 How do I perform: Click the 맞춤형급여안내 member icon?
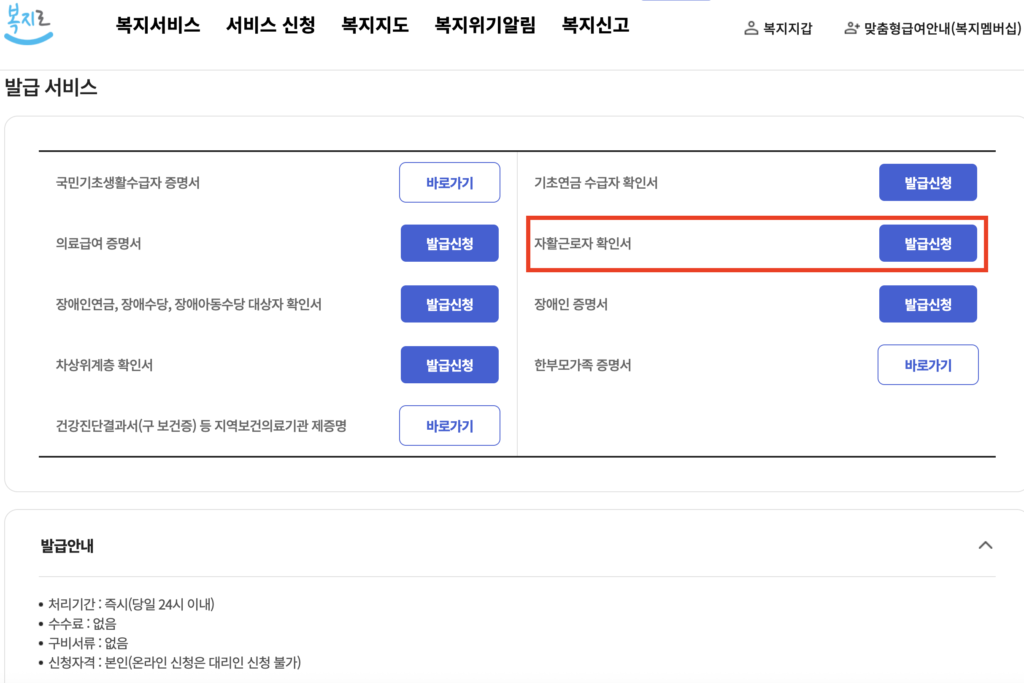point(852,29)
